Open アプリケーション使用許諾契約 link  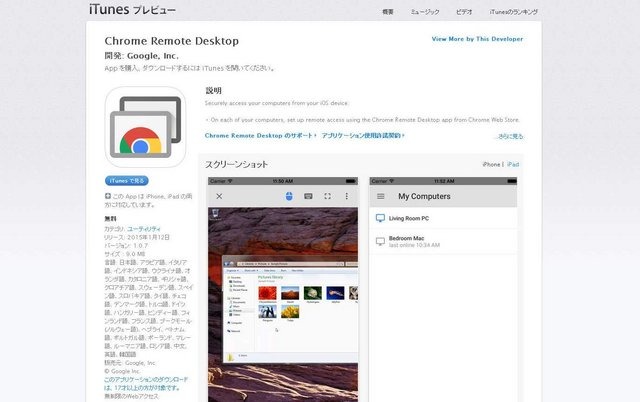363,135
